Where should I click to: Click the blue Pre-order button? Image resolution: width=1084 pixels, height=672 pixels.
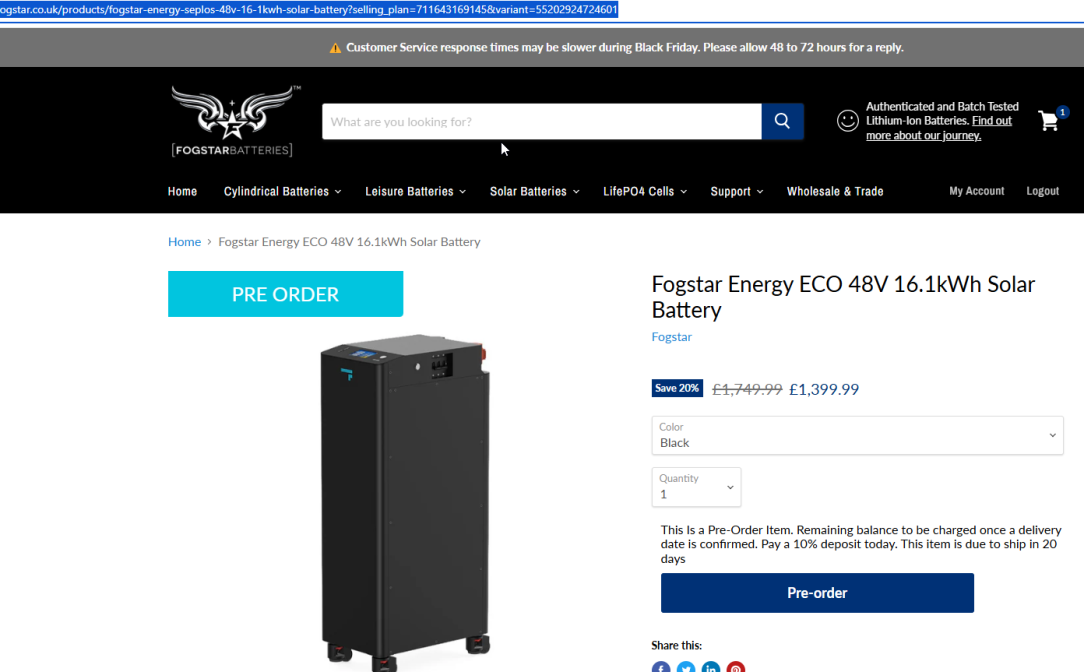(x=817, y=592)
